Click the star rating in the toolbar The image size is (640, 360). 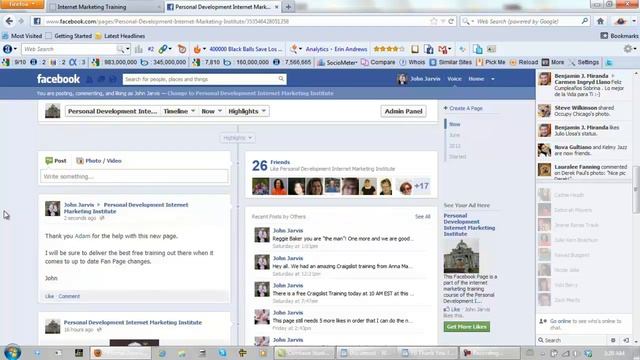coord(389,49)
